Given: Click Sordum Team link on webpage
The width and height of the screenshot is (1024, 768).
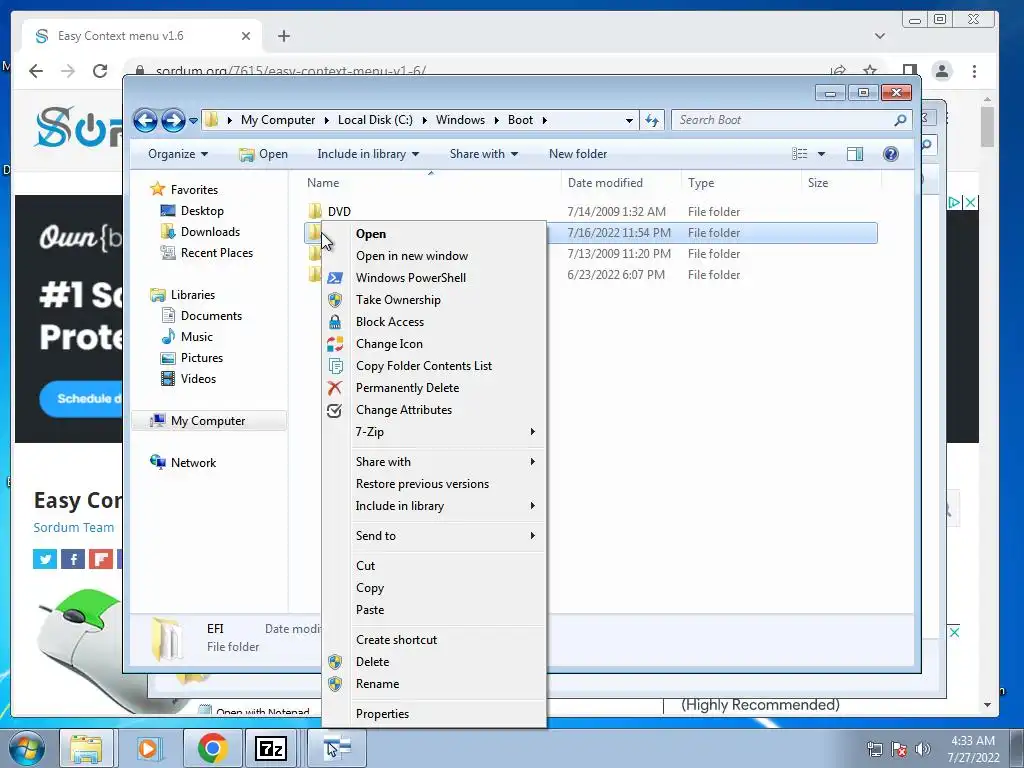Looking at the screenshot, I should [74, 528].
